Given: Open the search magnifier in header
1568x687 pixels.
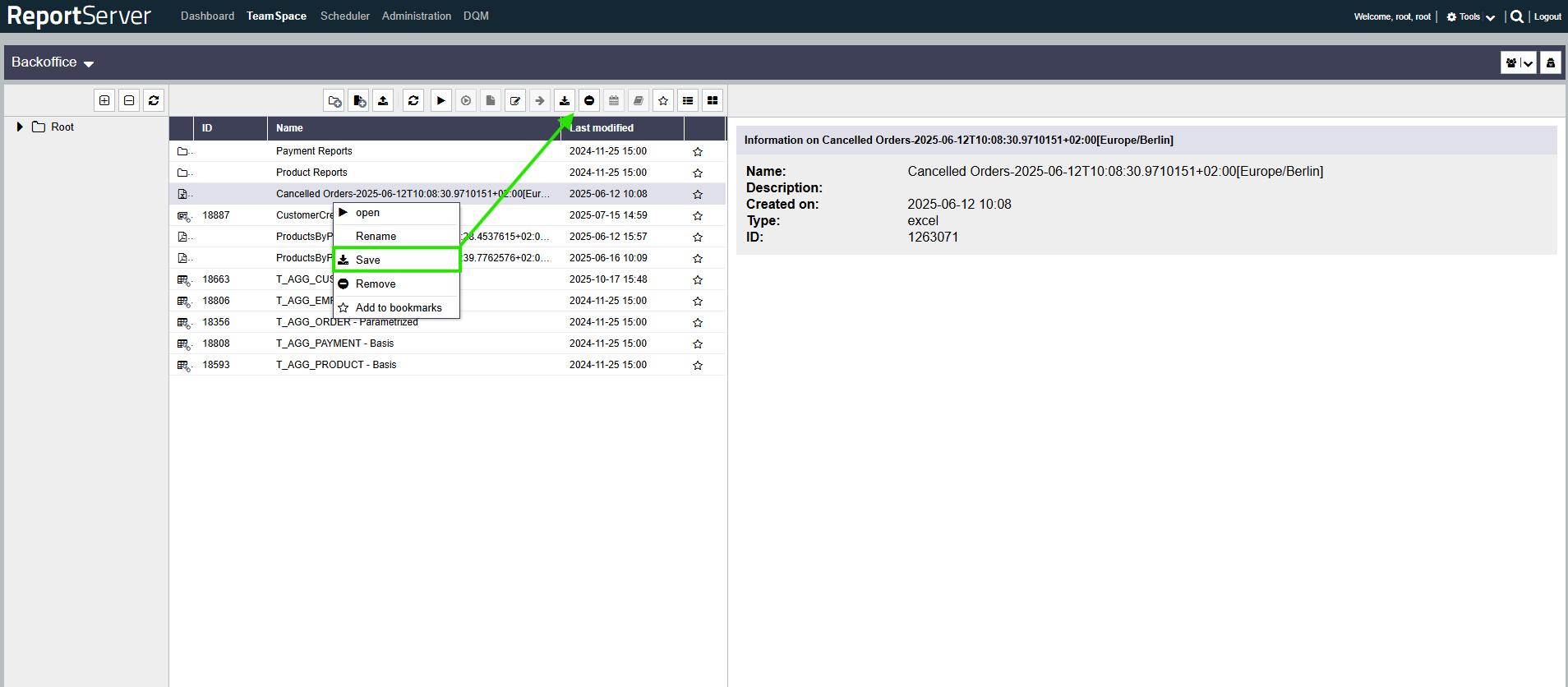Looking at the screenshot, I should (x=1516, y=16).
